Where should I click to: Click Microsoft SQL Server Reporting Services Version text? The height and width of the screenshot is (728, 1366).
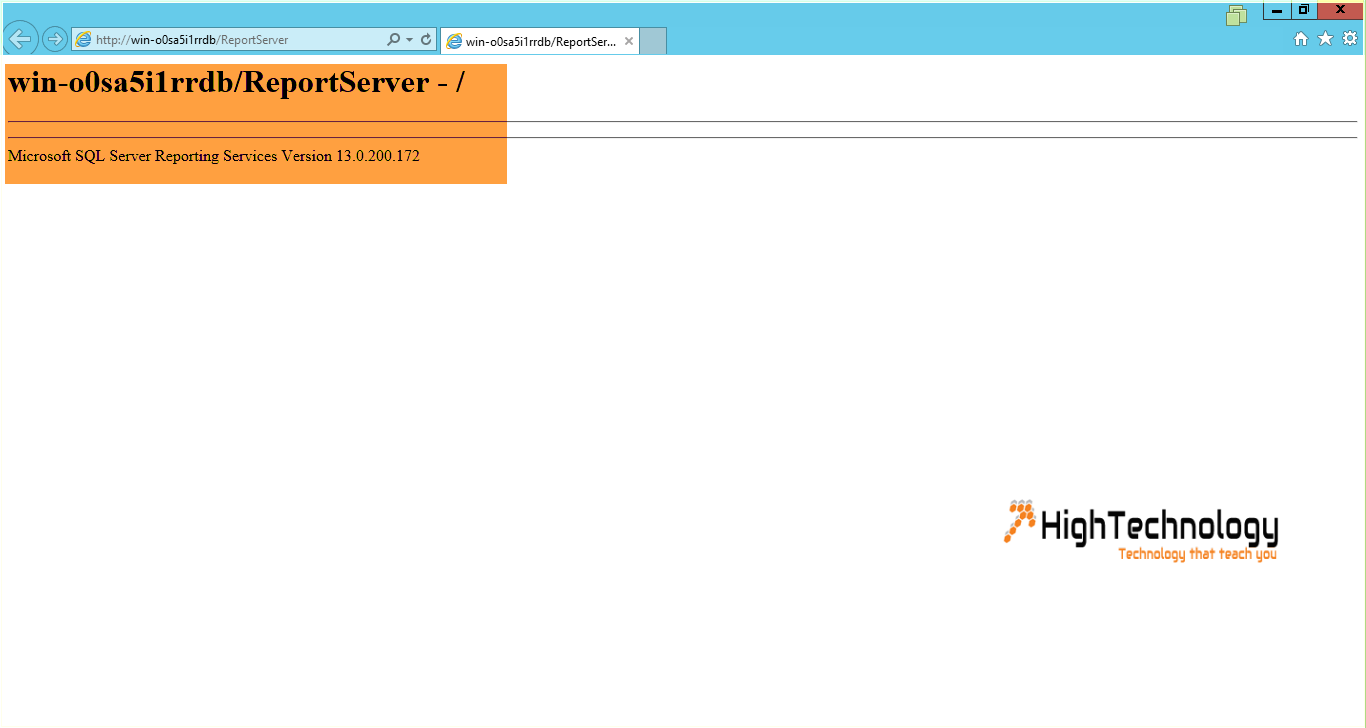tap(213, 156)
